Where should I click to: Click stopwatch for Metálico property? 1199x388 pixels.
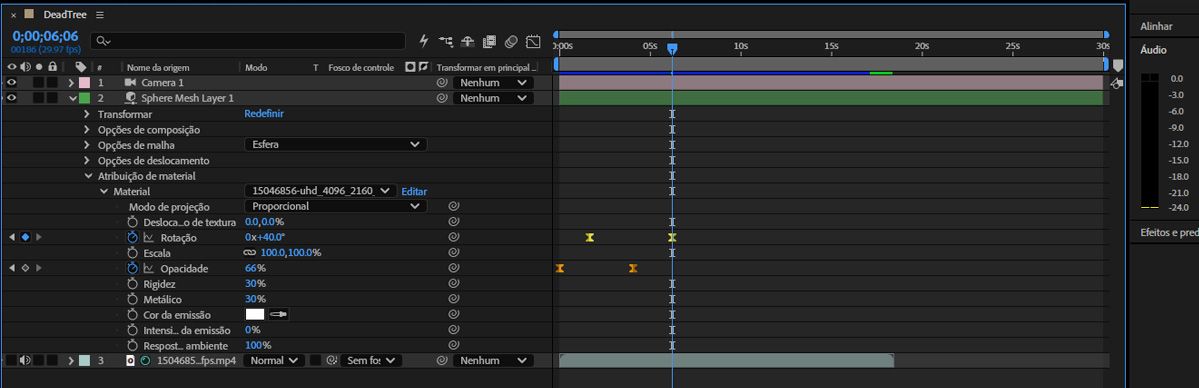132,299
